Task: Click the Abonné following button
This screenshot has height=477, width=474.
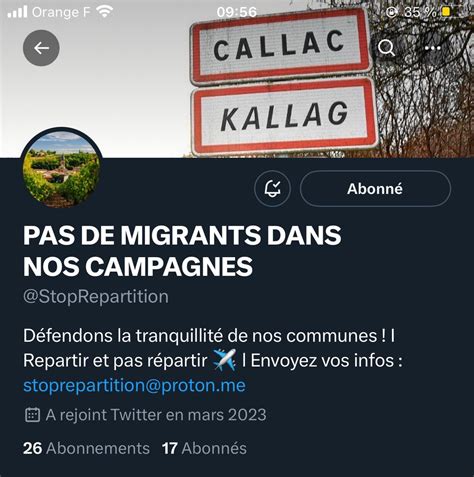Action: click(x=375, y=189)
